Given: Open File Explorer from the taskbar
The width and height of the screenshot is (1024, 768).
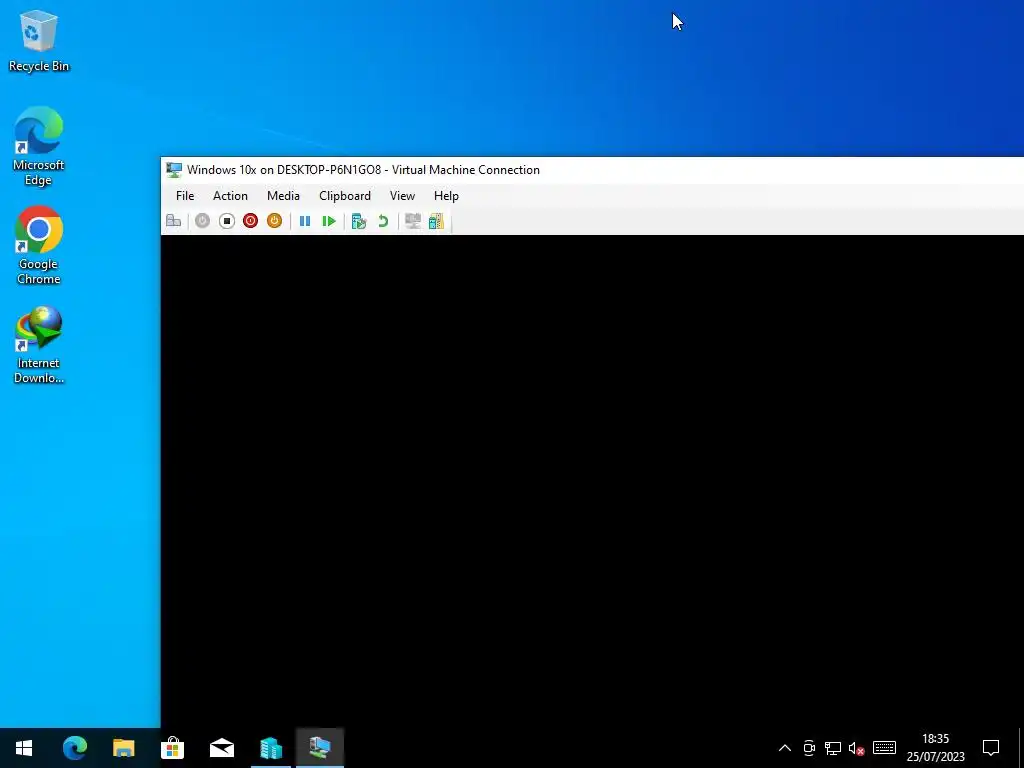Looking at the screenshot, I should point(123,748).
